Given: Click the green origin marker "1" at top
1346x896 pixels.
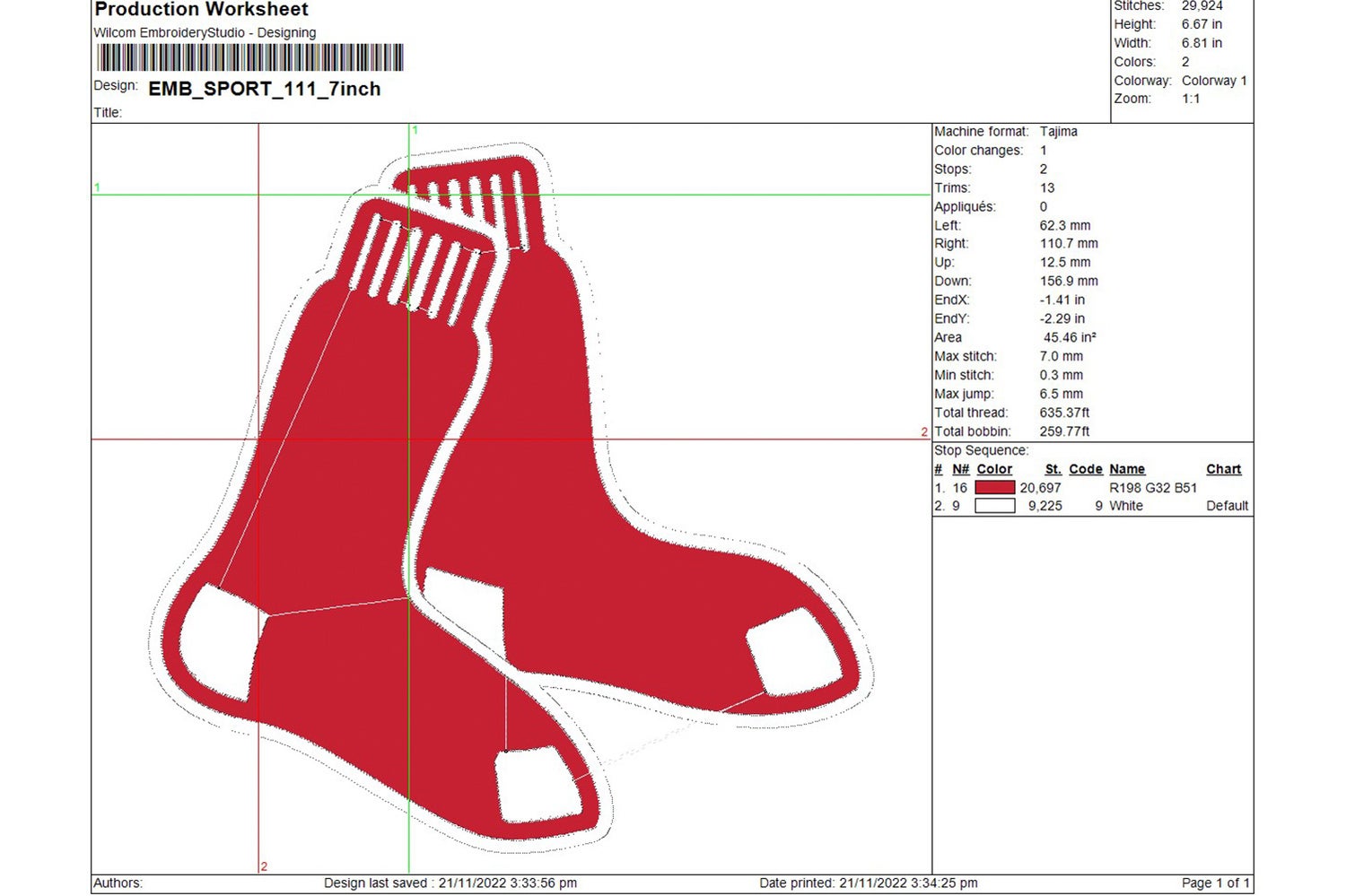Looking at the screenshot, I should coord(415,130).
